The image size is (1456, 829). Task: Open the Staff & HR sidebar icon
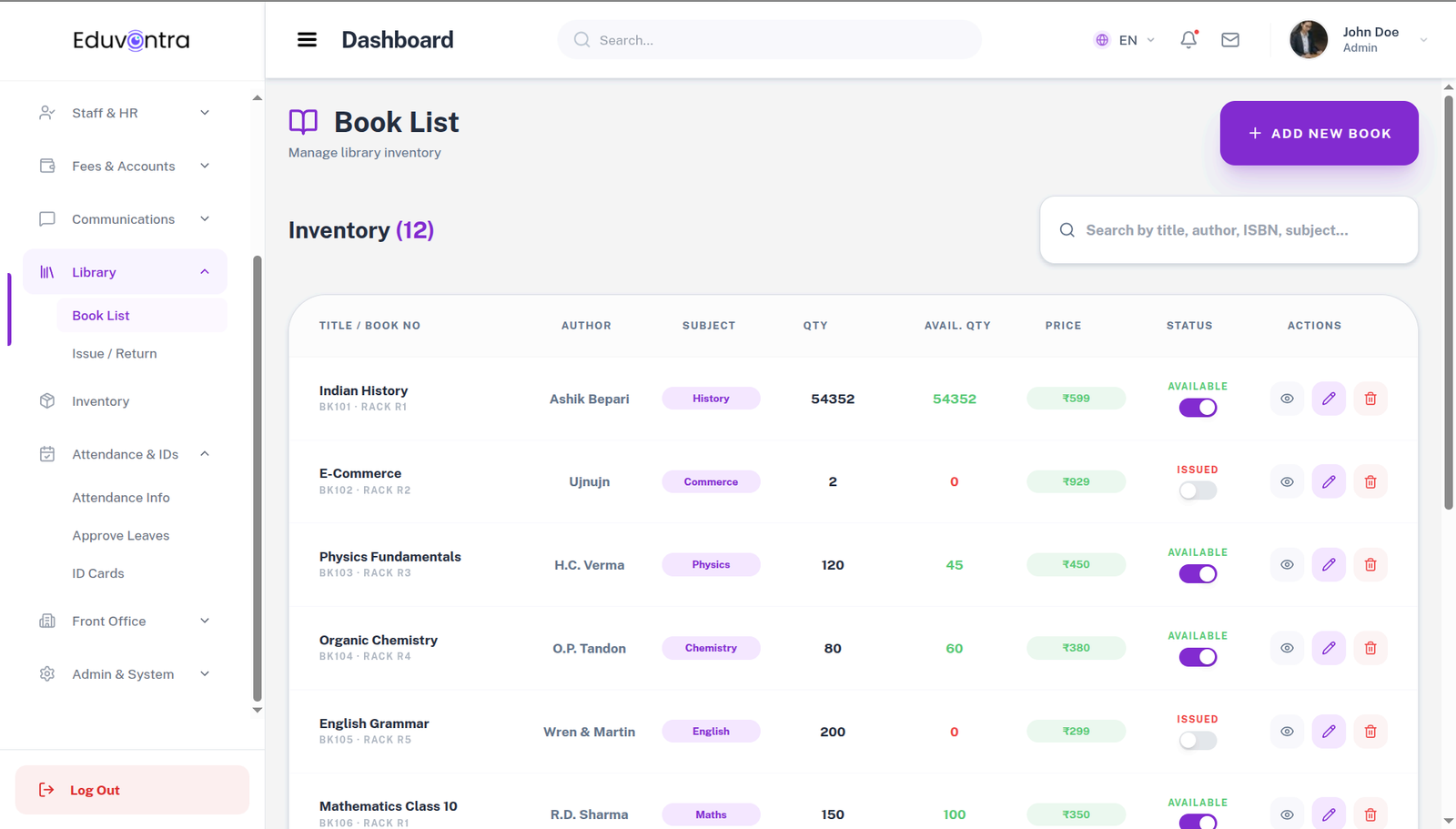47,112
